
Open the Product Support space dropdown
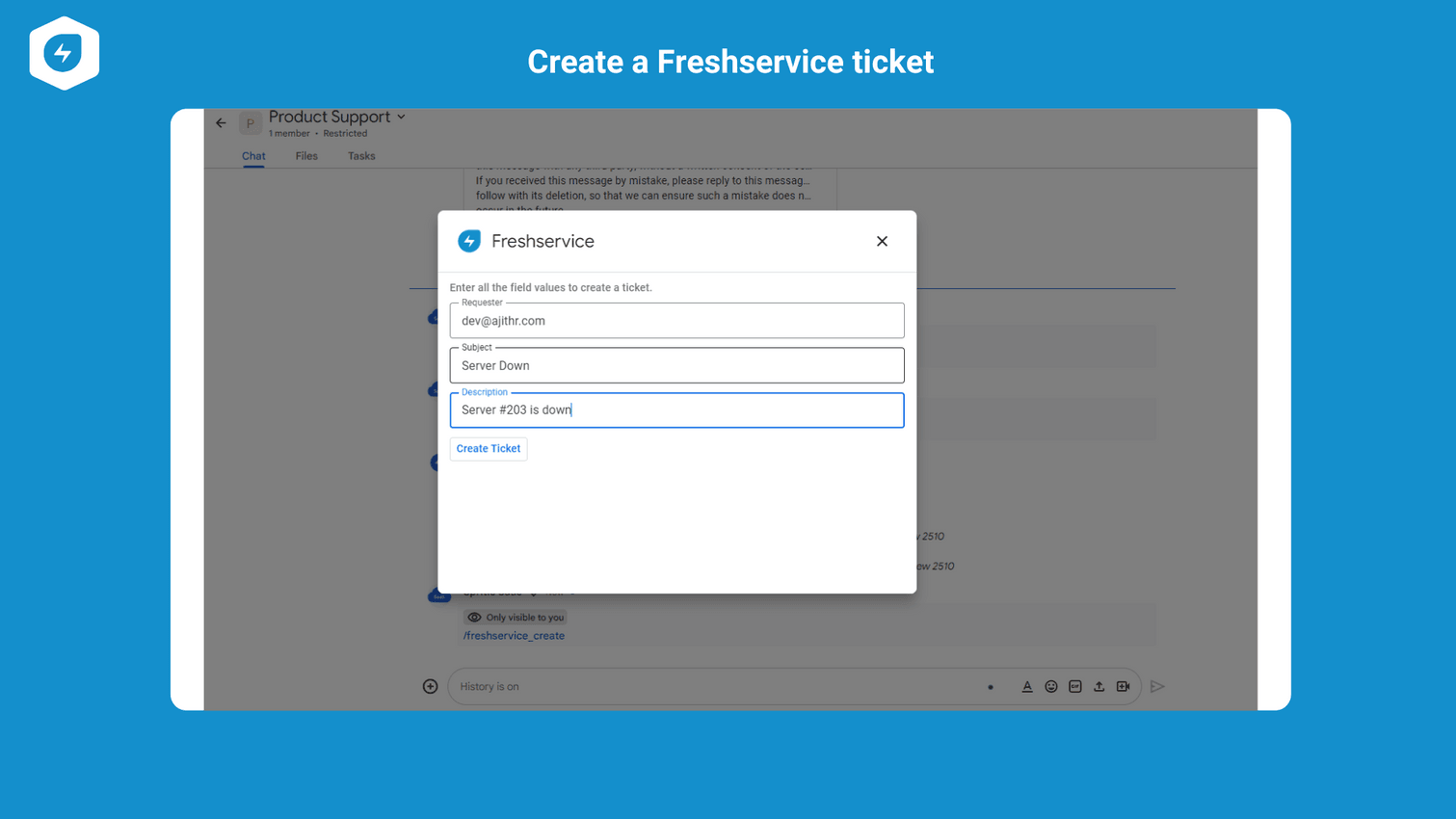pyautogui.click(x=402, y=116)
